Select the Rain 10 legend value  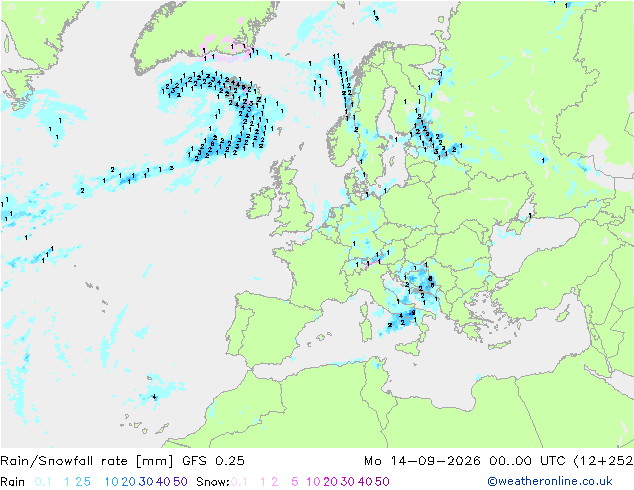[111, 482]
